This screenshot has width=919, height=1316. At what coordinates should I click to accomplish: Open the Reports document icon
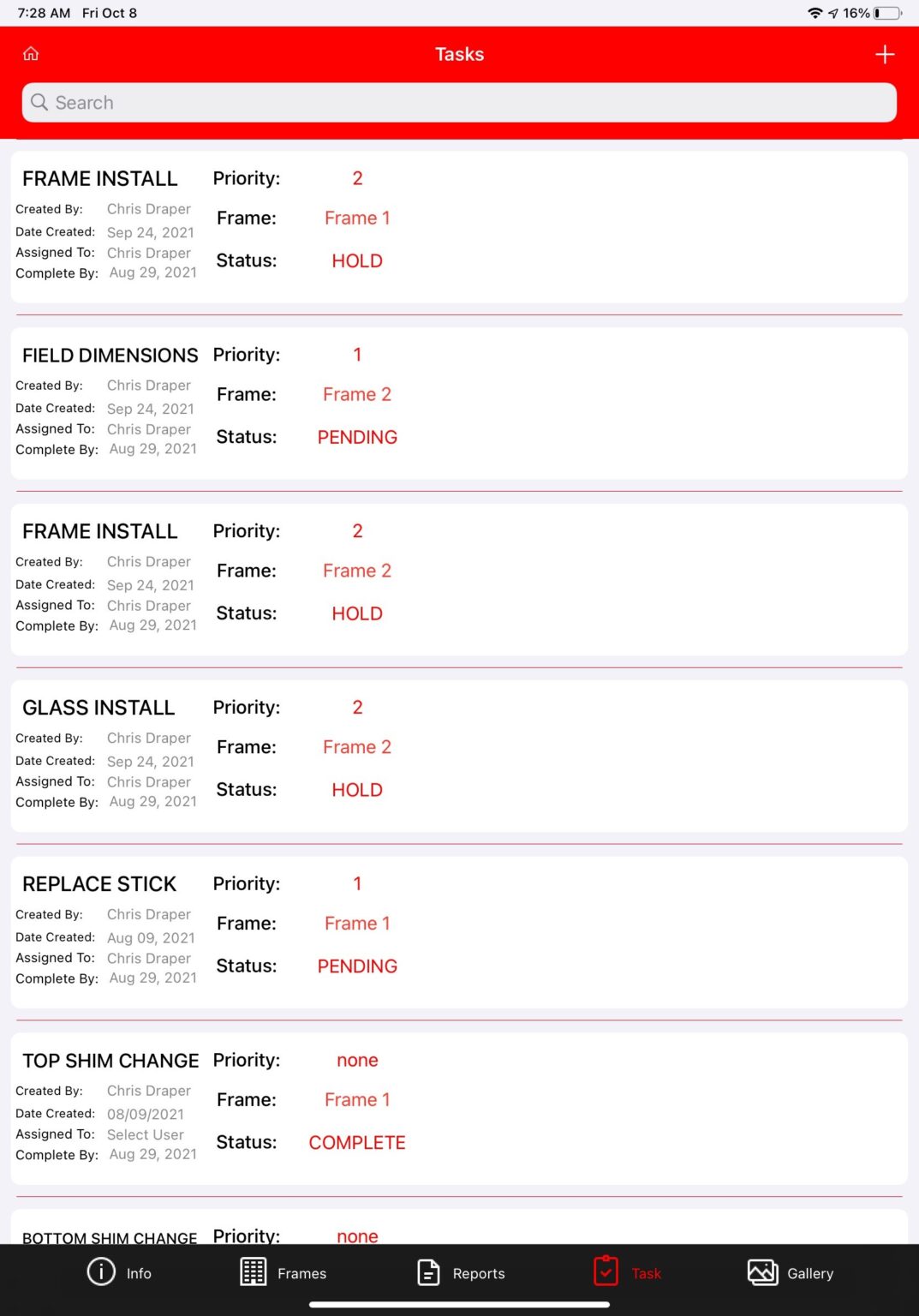pos(428,1272)
